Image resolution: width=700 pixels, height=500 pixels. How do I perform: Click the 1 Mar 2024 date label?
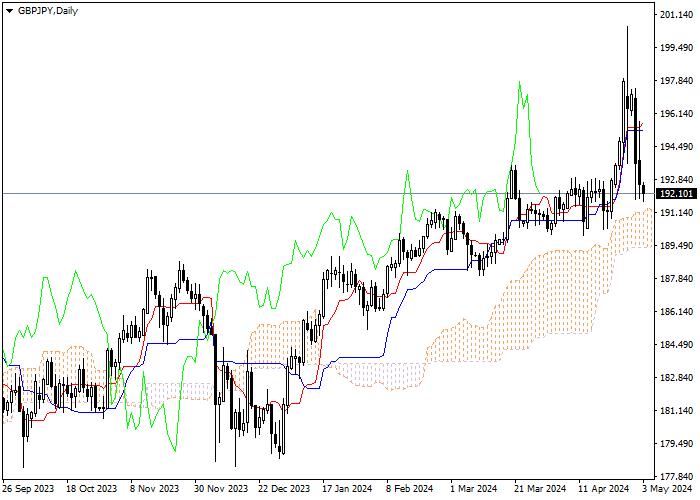pos(474,489)
